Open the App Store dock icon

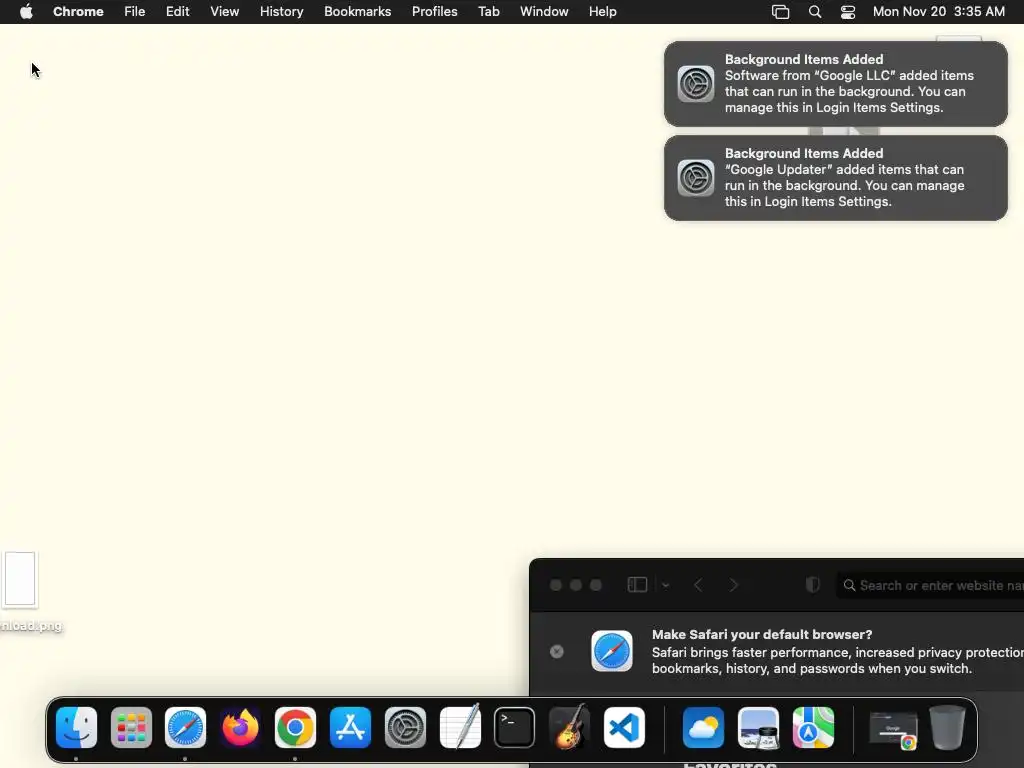(351, 728)
